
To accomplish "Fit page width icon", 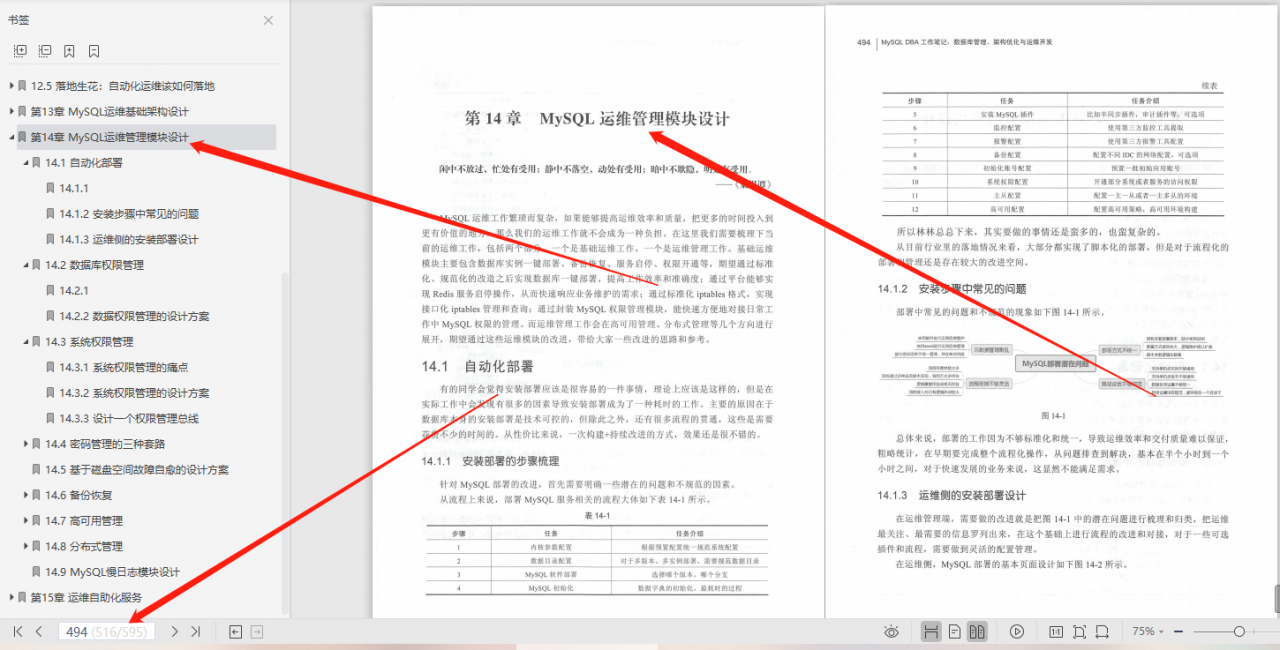I will [x=1102, y=631].
